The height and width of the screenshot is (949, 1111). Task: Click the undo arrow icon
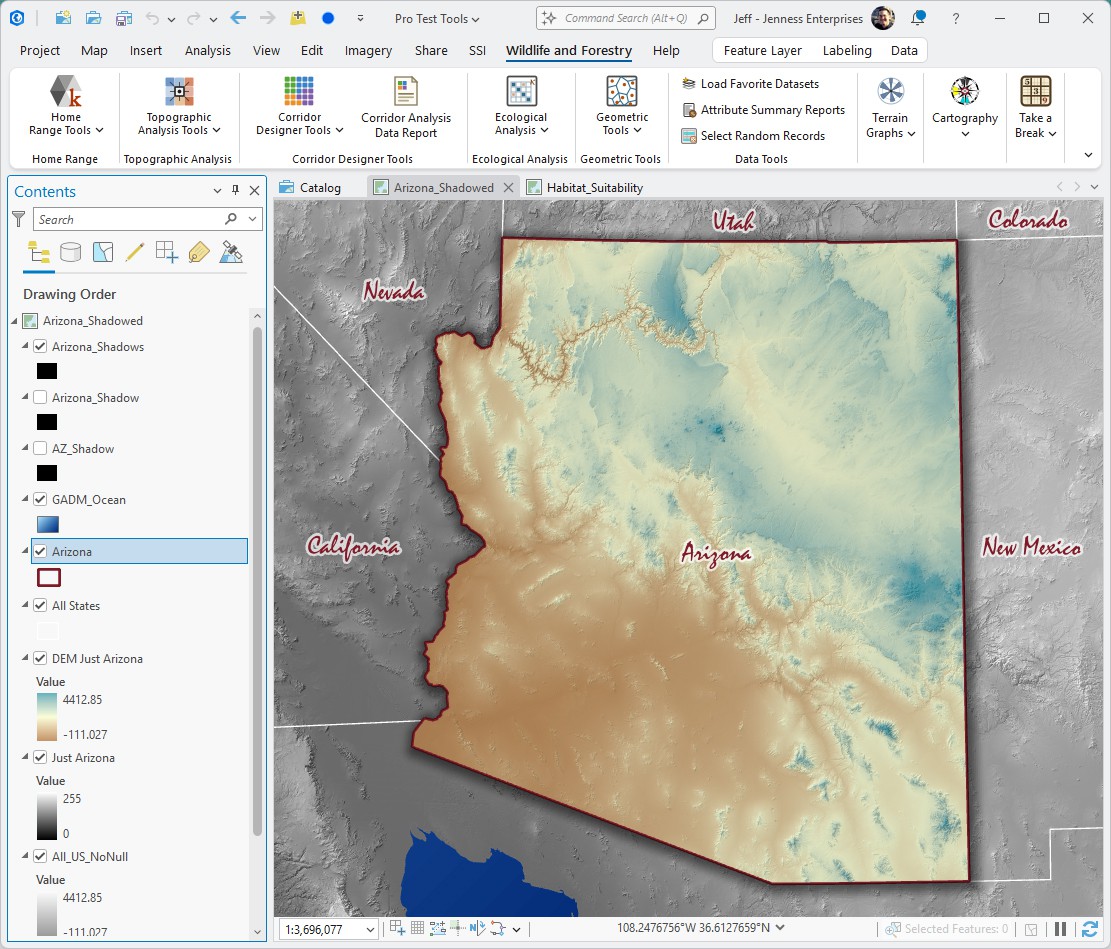[152, 18]
